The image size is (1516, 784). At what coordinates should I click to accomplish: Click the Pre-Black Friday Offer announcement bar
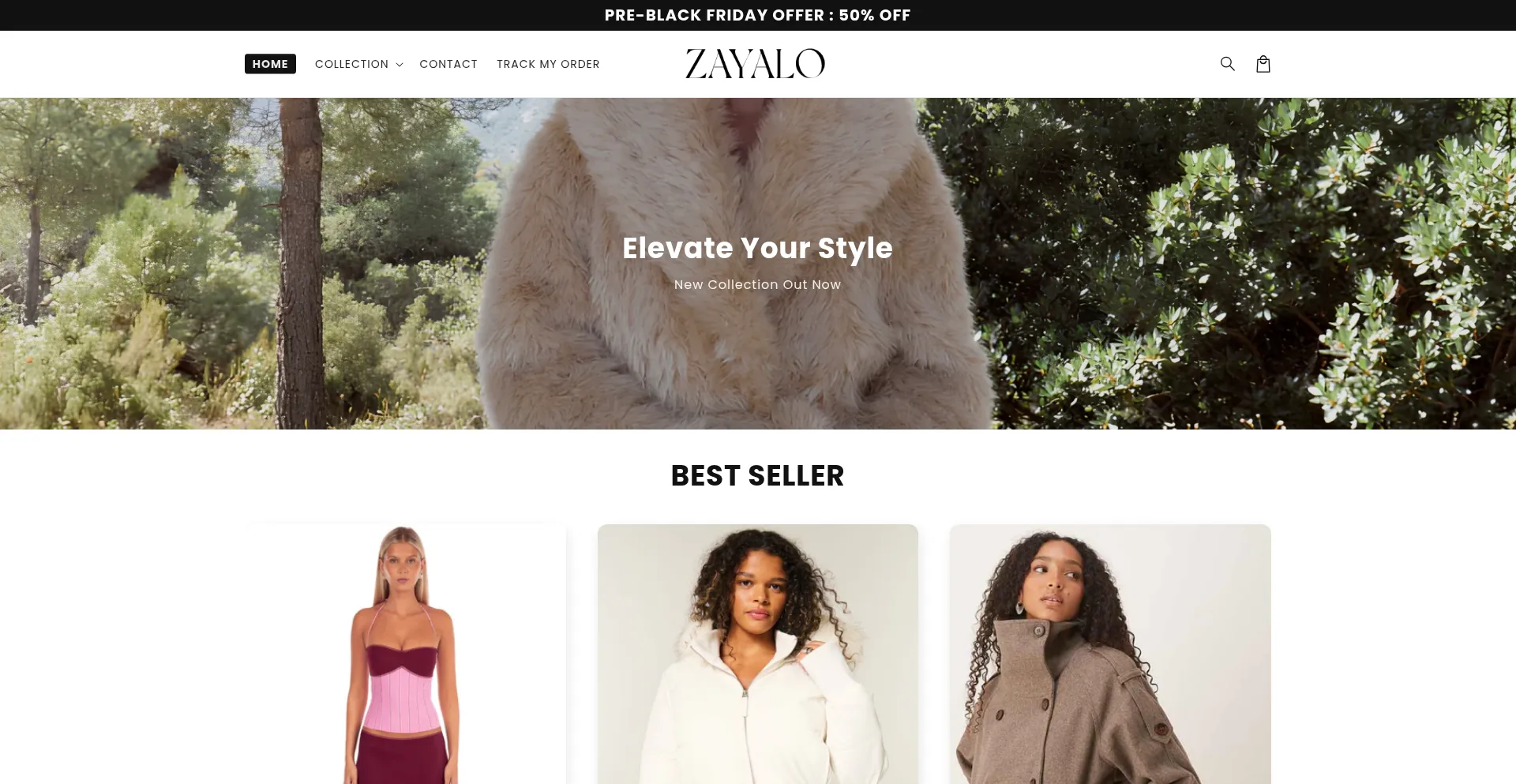pyautogui.click(x=758, y=15)
